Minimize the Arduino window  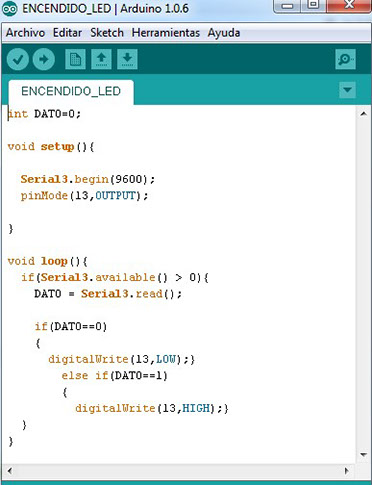tap(287, 6)
